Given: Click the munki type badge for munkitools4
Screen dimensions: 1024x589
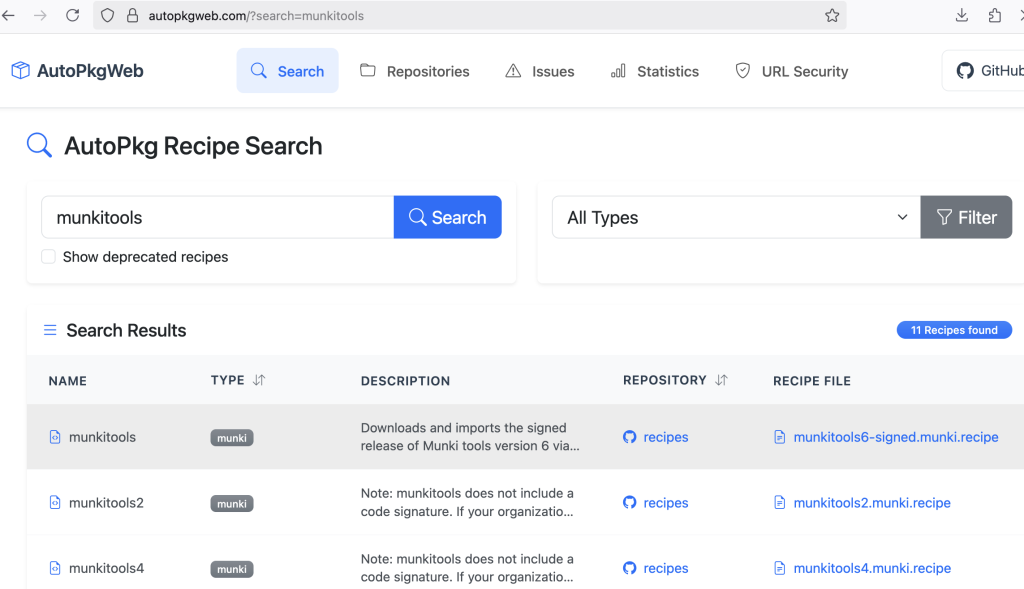Looking at the screenshot, I should (x=232, y=569).
